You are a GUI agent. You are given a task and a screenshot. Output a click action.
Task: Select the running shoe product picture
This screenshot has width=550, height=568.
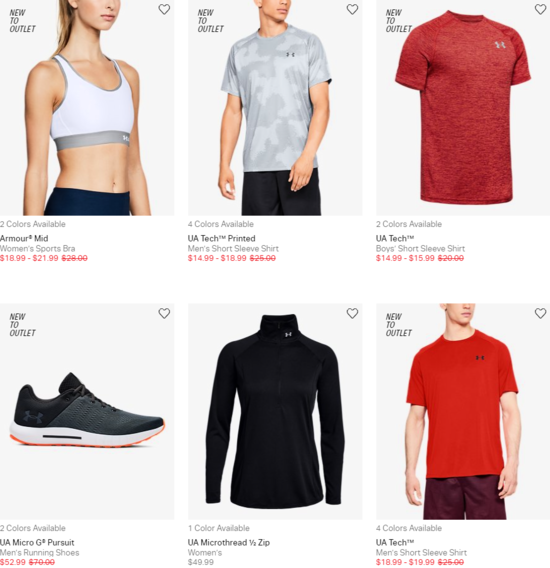coord(87,412)
